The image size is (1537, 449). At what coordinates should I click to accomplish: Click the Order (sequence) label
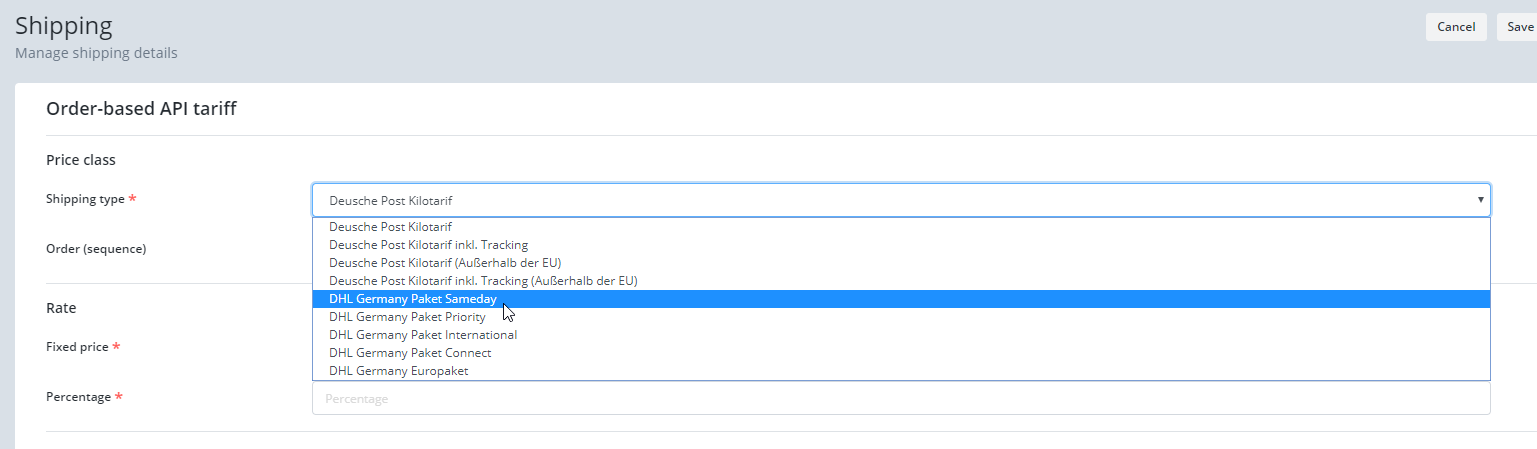pyautogui.click(x=96, y=248)
